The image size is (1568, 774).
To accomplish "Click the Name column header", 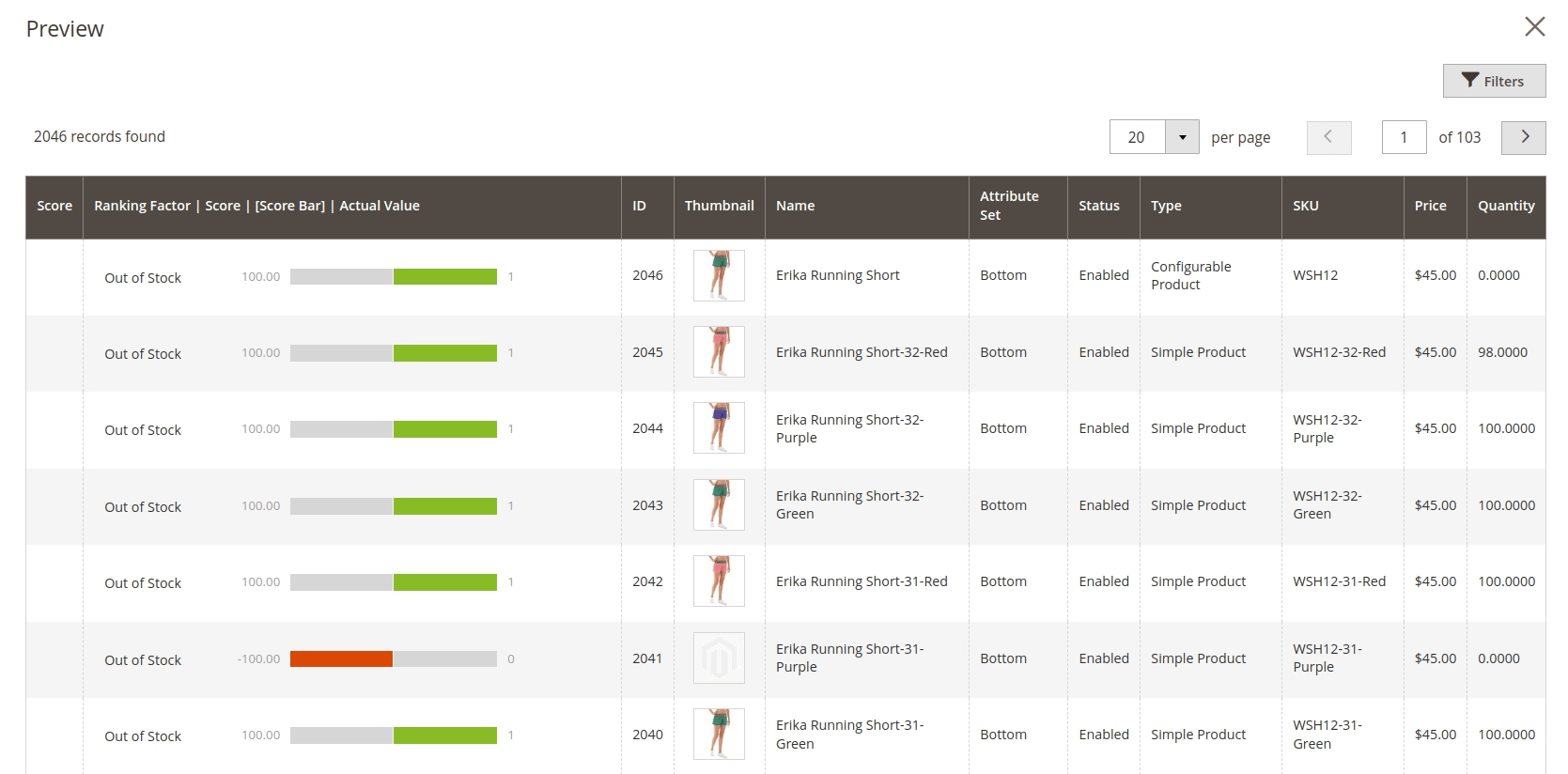I will coord(795,206).
